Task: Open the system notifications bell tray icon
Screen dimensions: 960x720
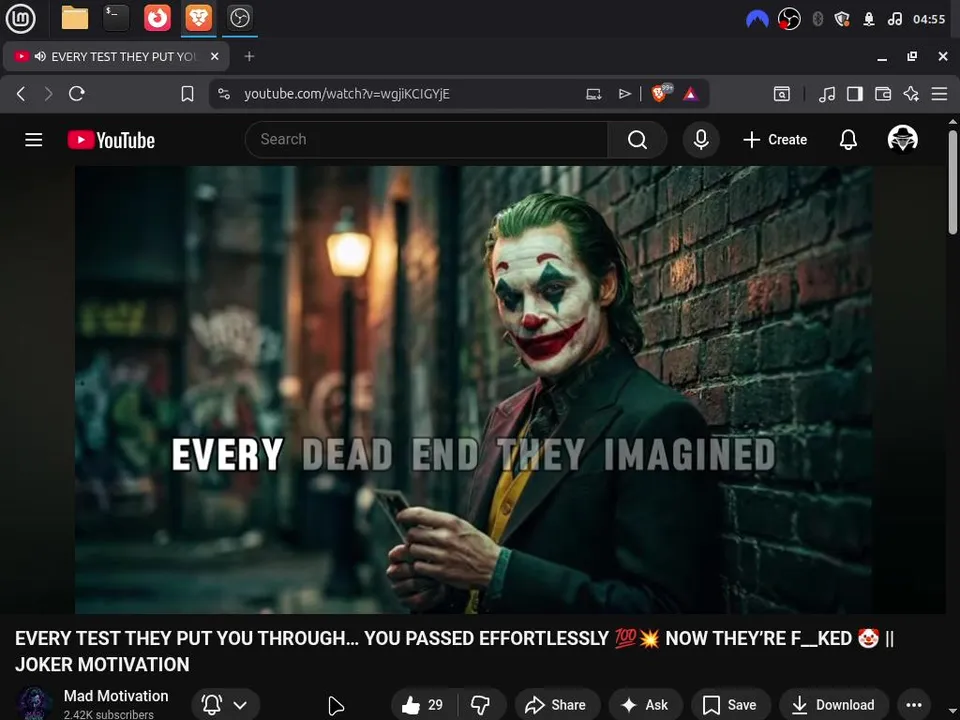Action: pyautogui.click(x=869, y=20)
